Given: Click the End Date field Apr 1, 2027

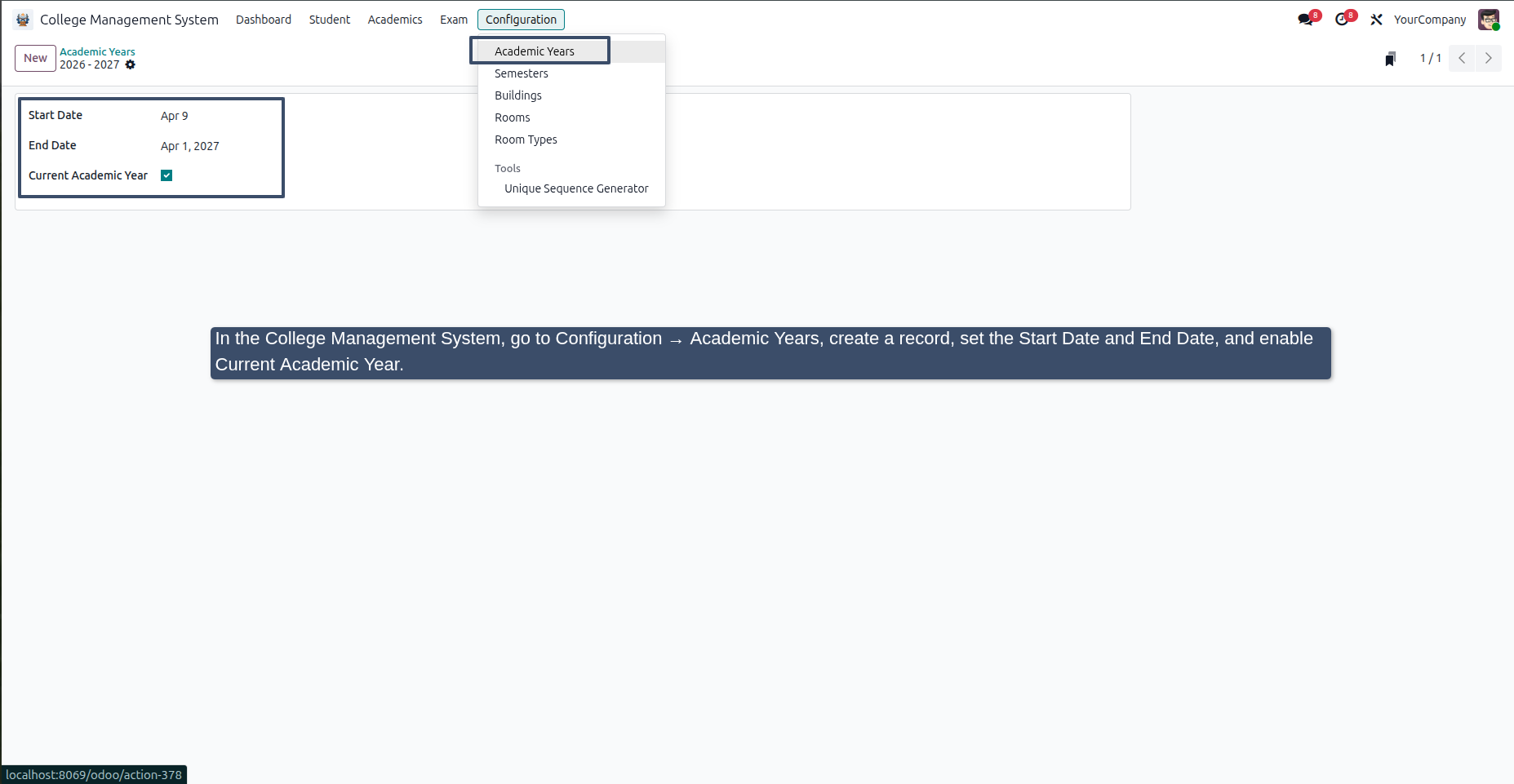Looking at the screenshot, I should 190,146.
